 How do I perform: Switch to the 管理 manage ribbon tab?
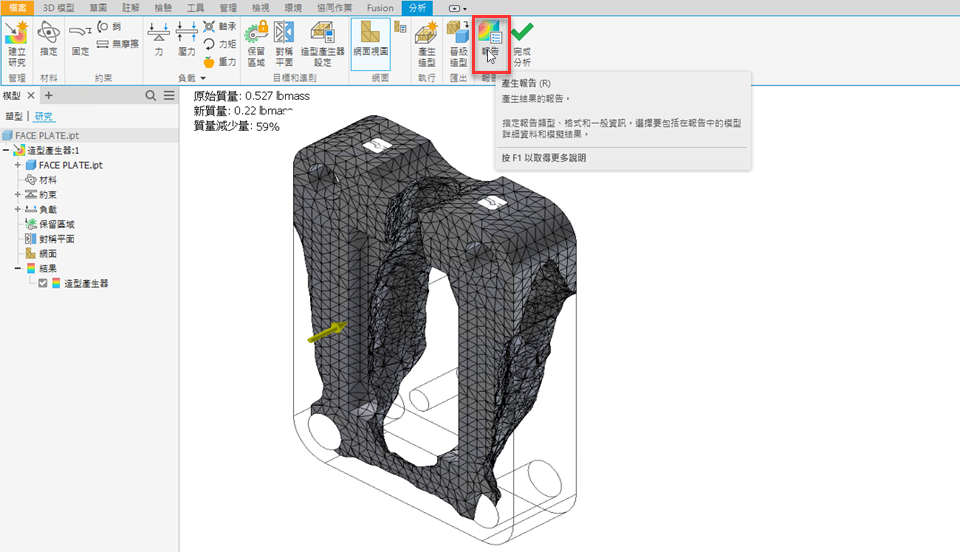click(x=228, y=8)
